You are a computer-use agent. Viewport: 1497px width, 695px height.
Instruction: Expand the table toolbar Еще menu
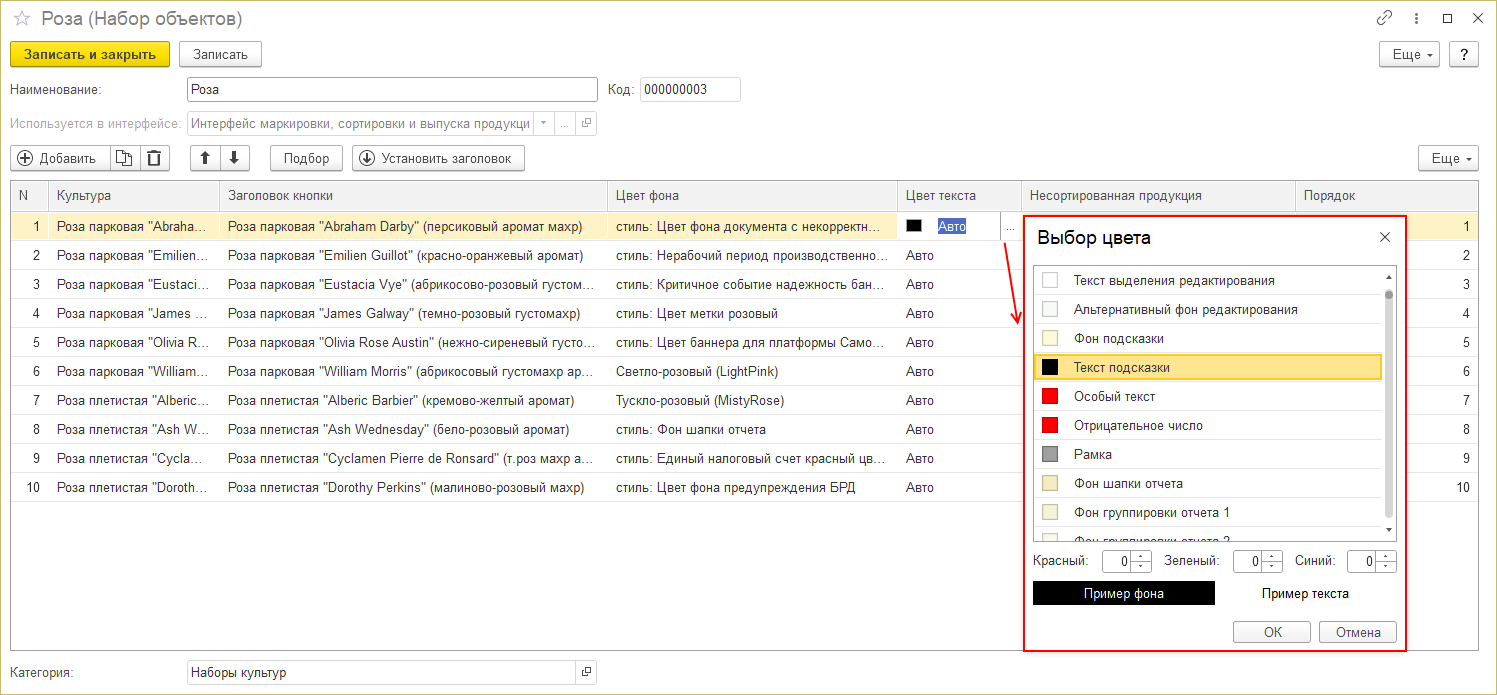click(1447, 158)
